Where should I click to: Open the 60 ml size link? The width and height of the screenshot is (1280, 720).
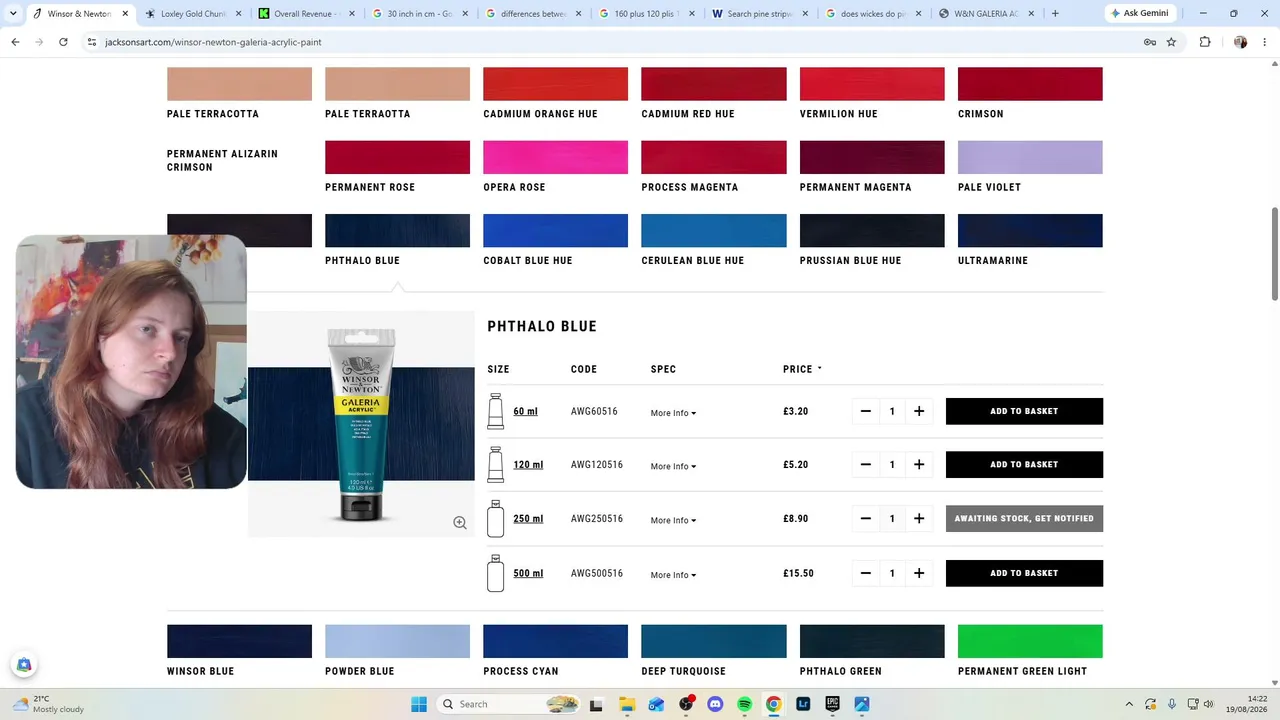(525, 411)
